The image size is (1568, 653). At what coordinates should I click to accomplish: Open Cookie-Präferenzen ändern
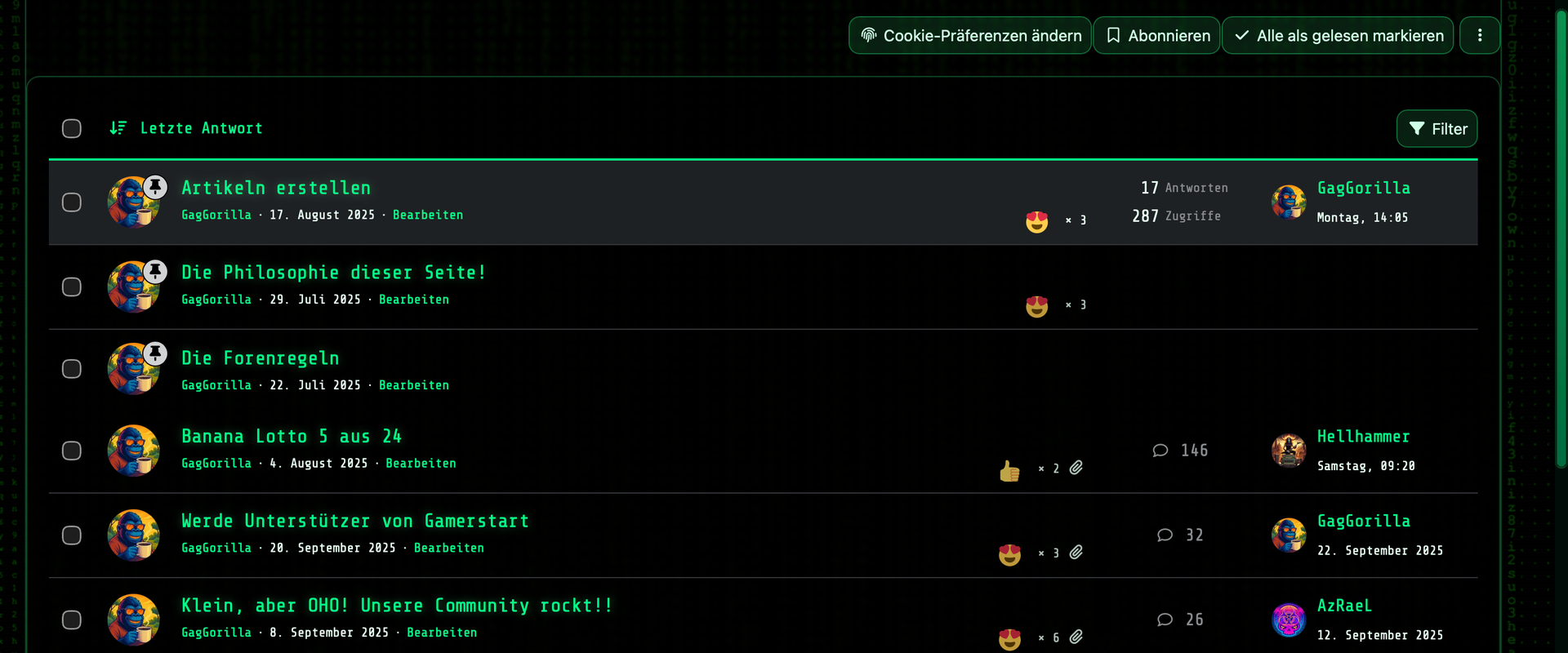tap(969, 36)
